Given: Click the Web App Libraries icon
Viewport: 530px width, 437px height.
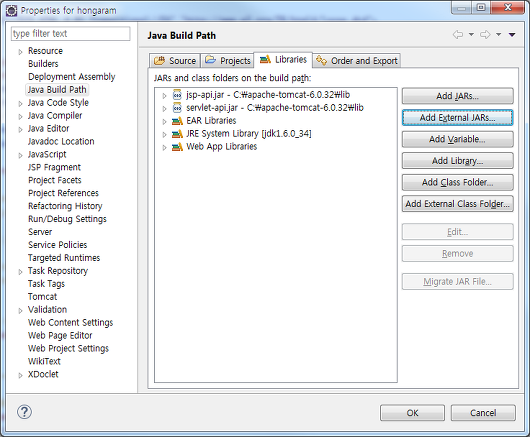Looking at the screenshot, I should tap(177, 147).
